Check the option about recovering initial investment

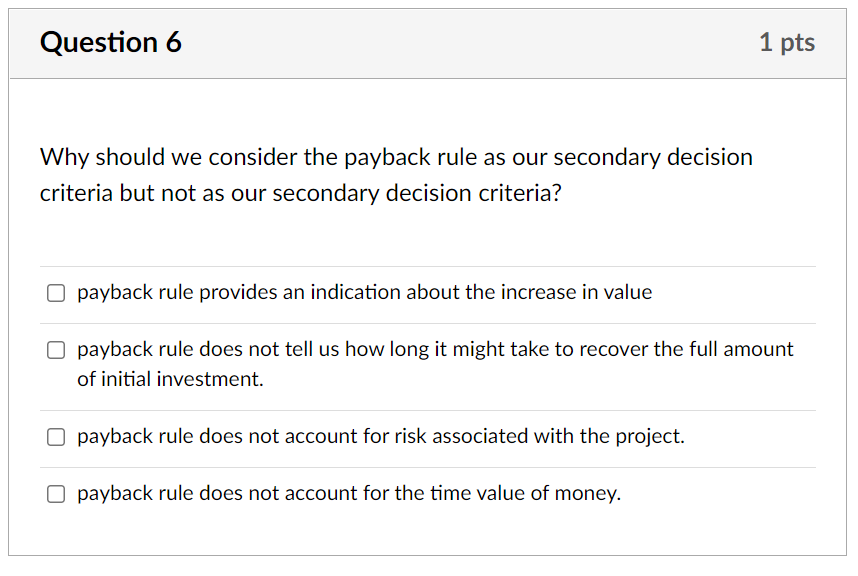[56, 350]
